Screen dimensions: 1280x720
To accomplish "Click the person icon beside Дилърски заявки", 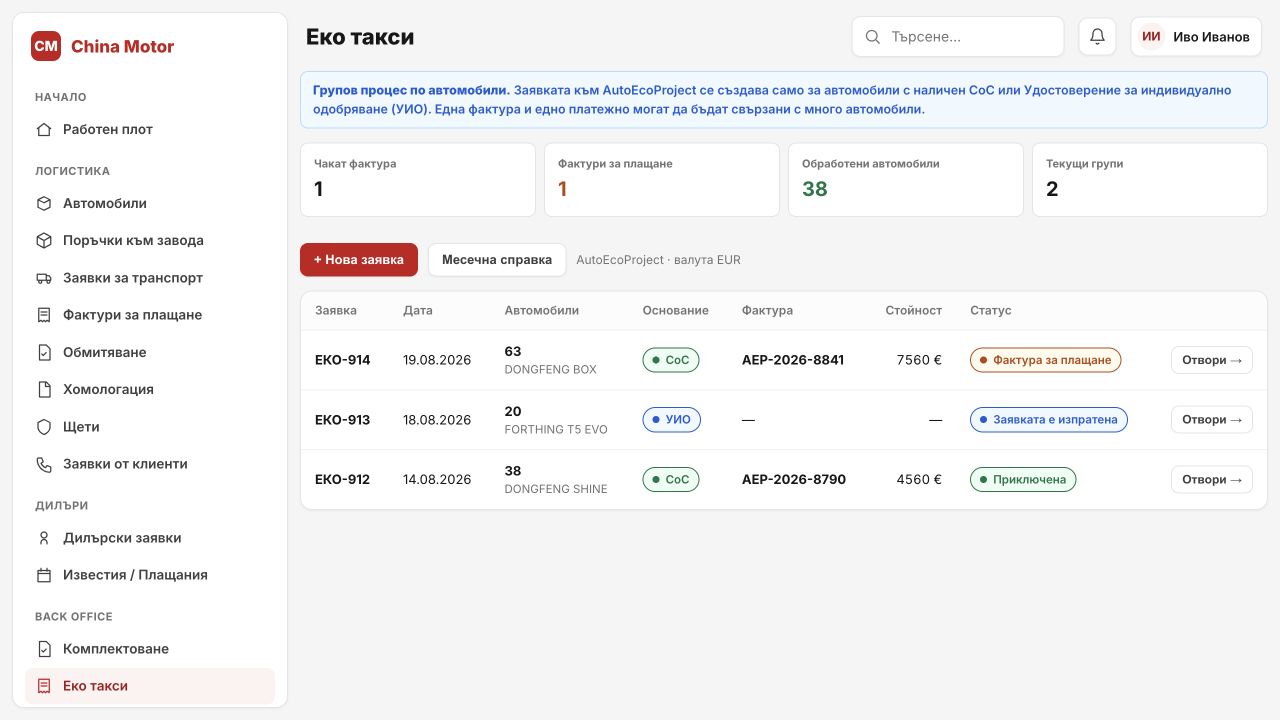I will click(x=44, y=538).
